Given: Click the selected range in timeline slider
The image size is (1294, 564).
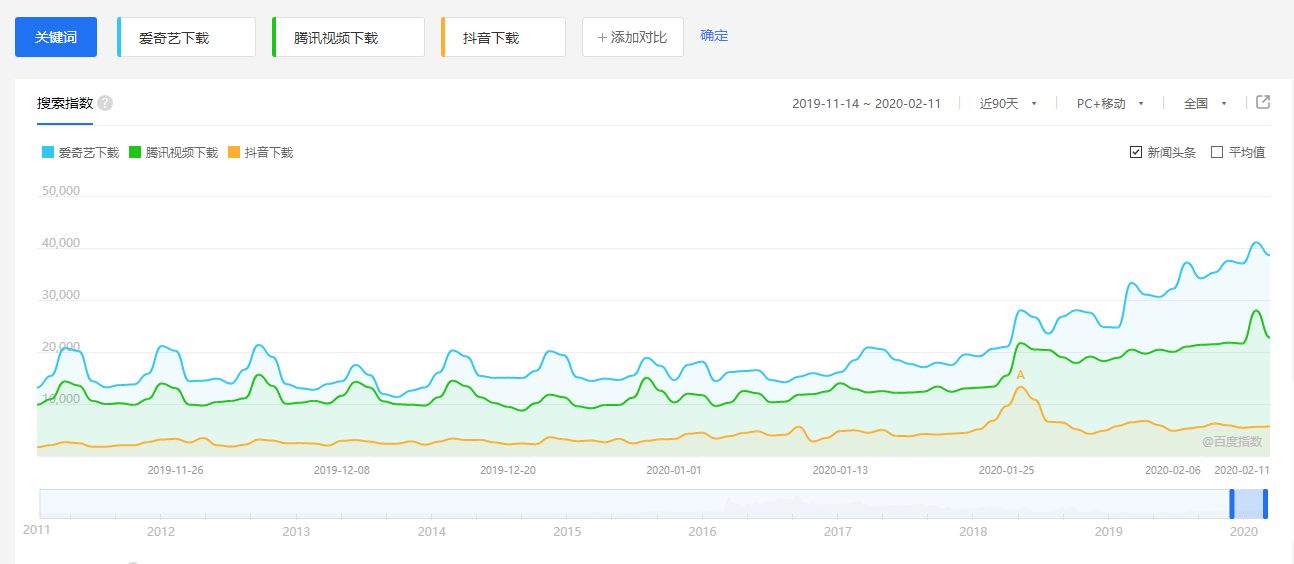Looking at the screenshot, I should tap(1249, 504).
